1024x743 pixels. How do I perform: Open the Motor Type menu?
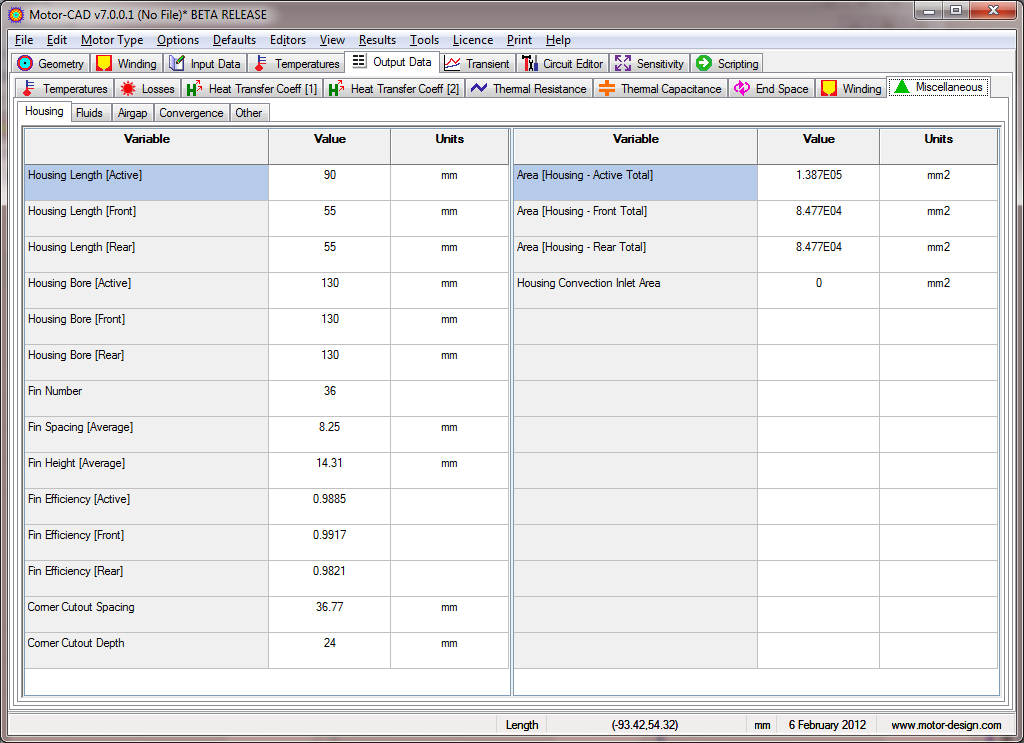click(112, 40)
